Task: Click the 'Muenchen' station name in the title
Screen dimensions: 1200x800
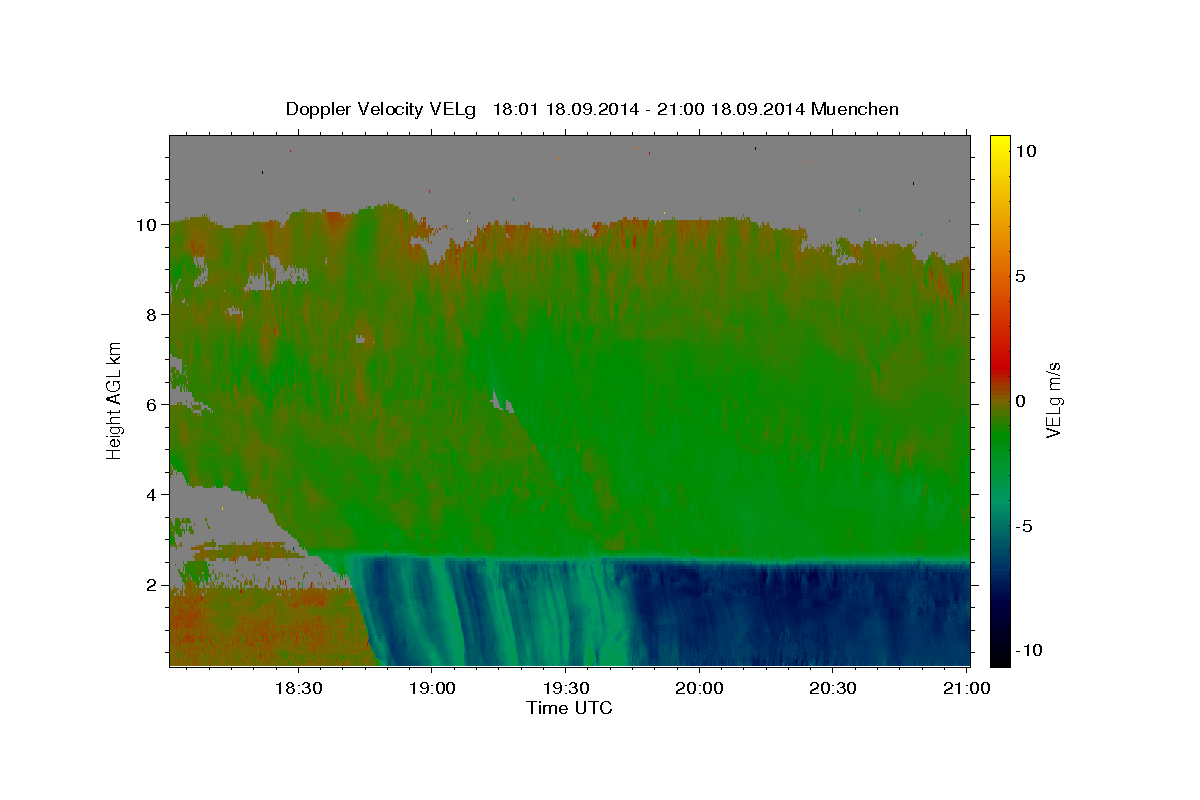Action: tap(855, 109)
